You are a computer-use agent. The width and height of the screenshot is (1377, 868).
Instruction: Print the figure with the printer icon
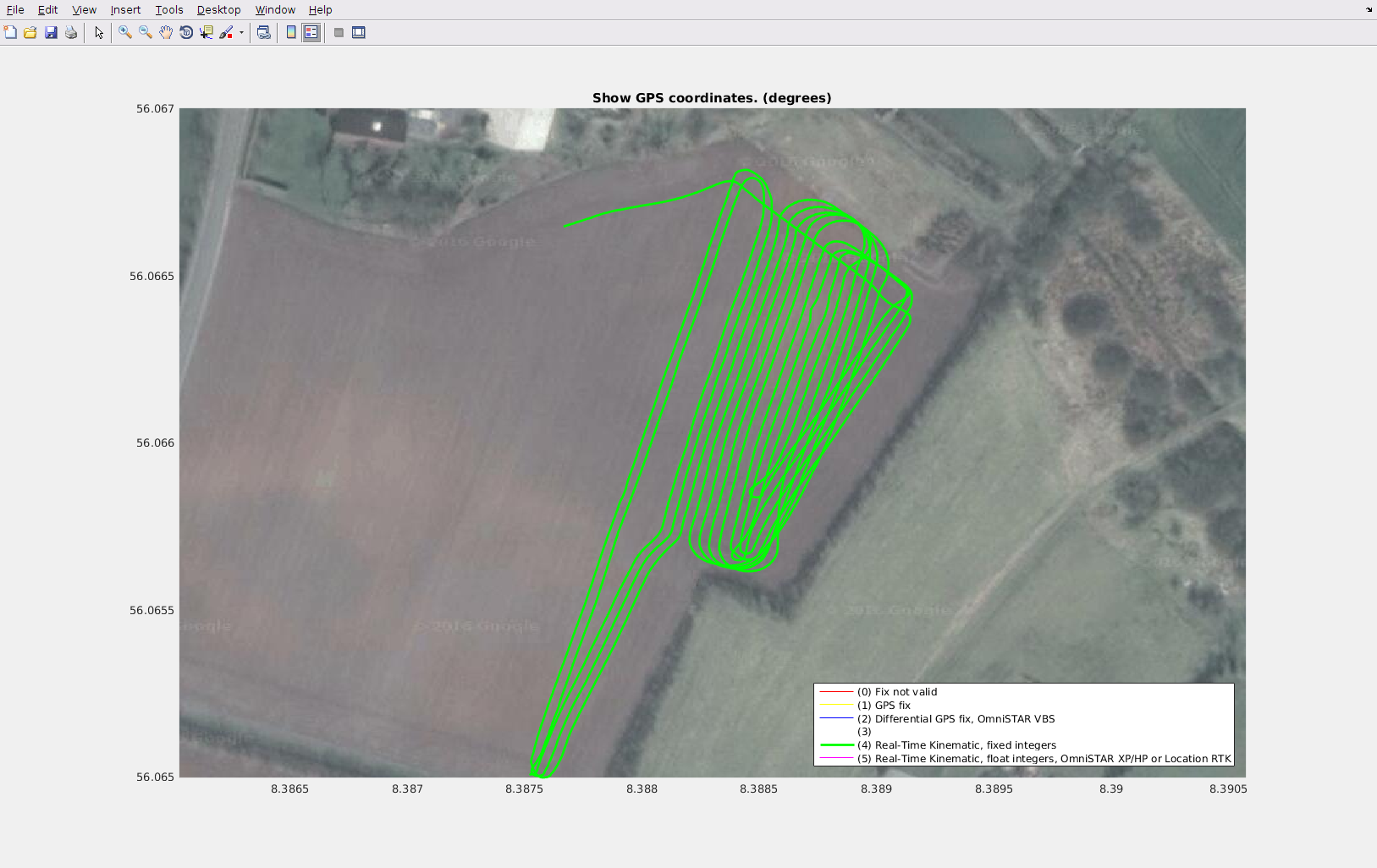tap(71, 32)
